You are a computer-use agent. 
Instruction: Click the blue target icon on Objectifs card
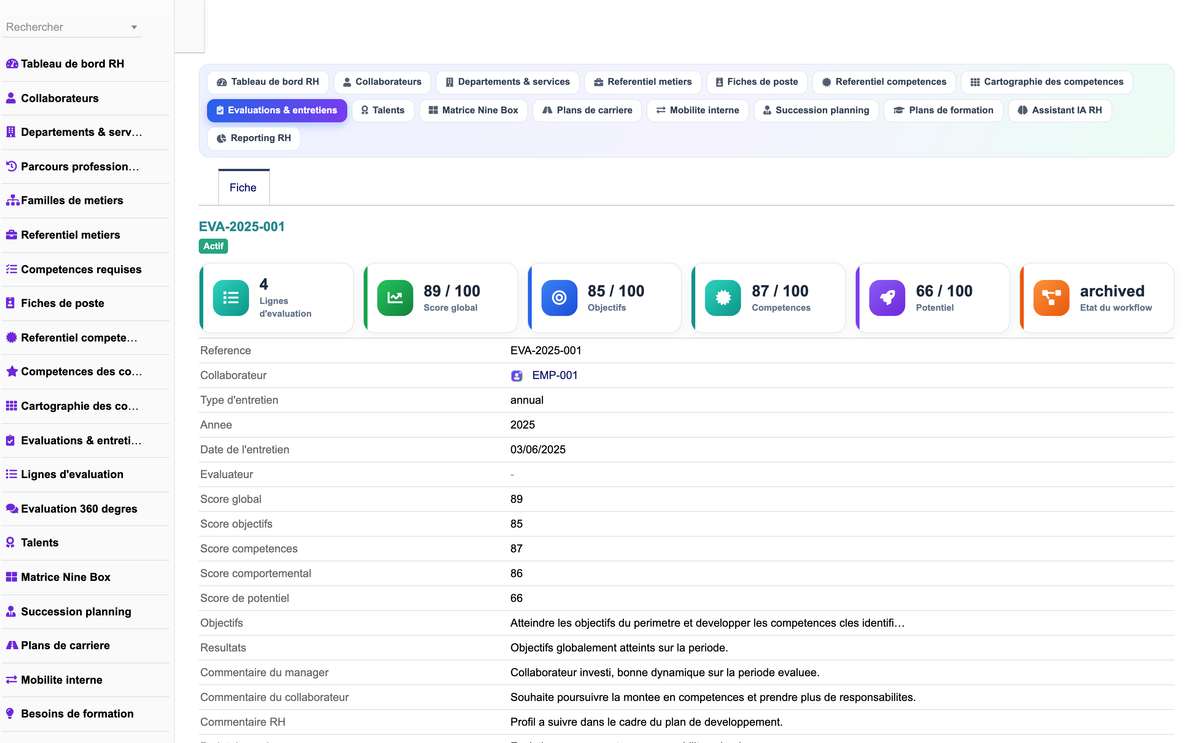tap(559, 298)
